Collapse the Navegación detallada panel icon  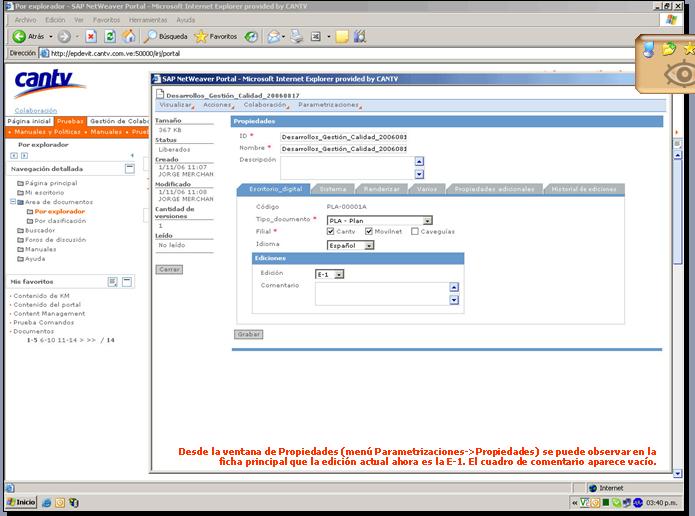[x=129, y=168]
